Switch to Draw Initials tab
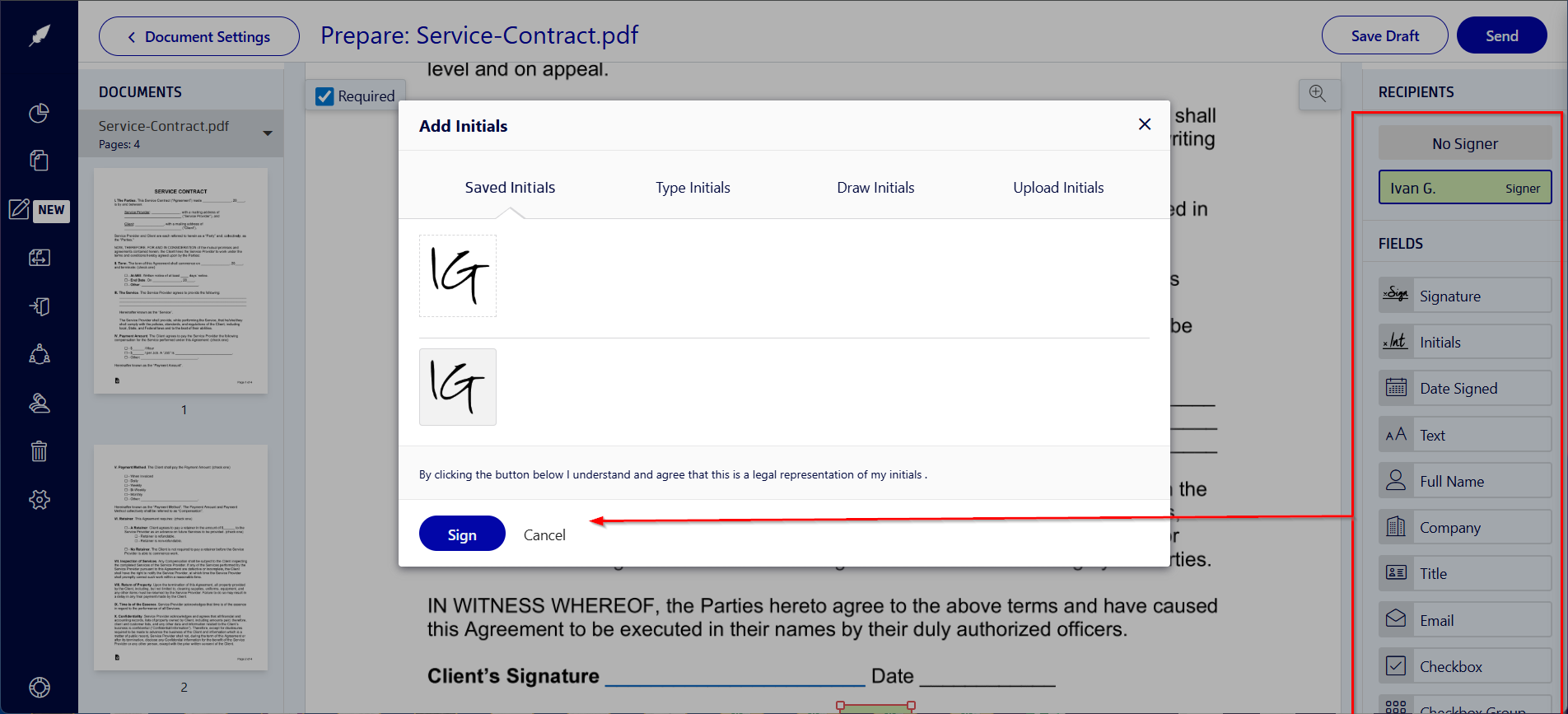The width and height of the screenshot is (1568, 714). click(875, 188)
